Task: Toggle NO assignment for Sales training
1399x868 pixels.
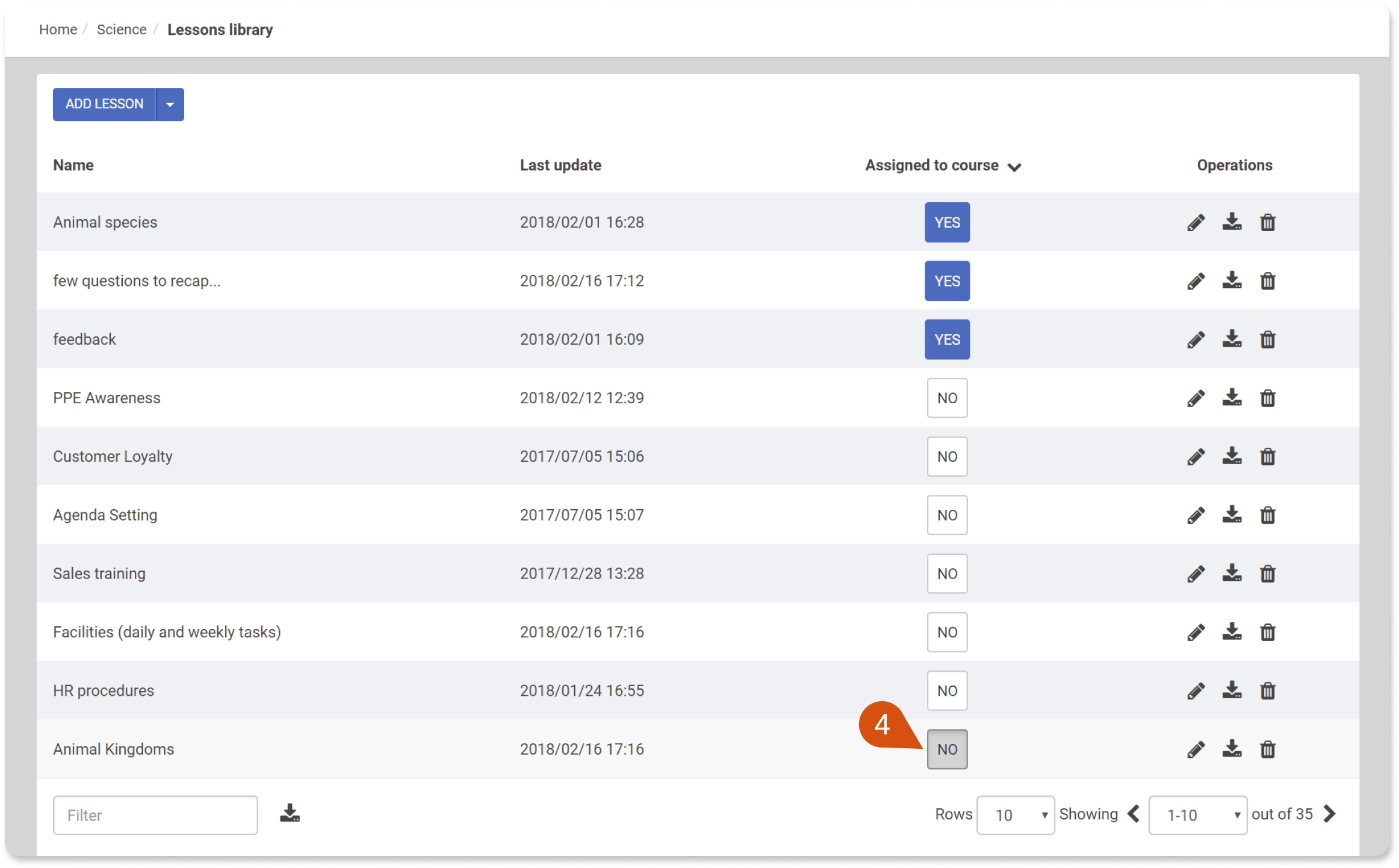Action: (x=947, y=574)
